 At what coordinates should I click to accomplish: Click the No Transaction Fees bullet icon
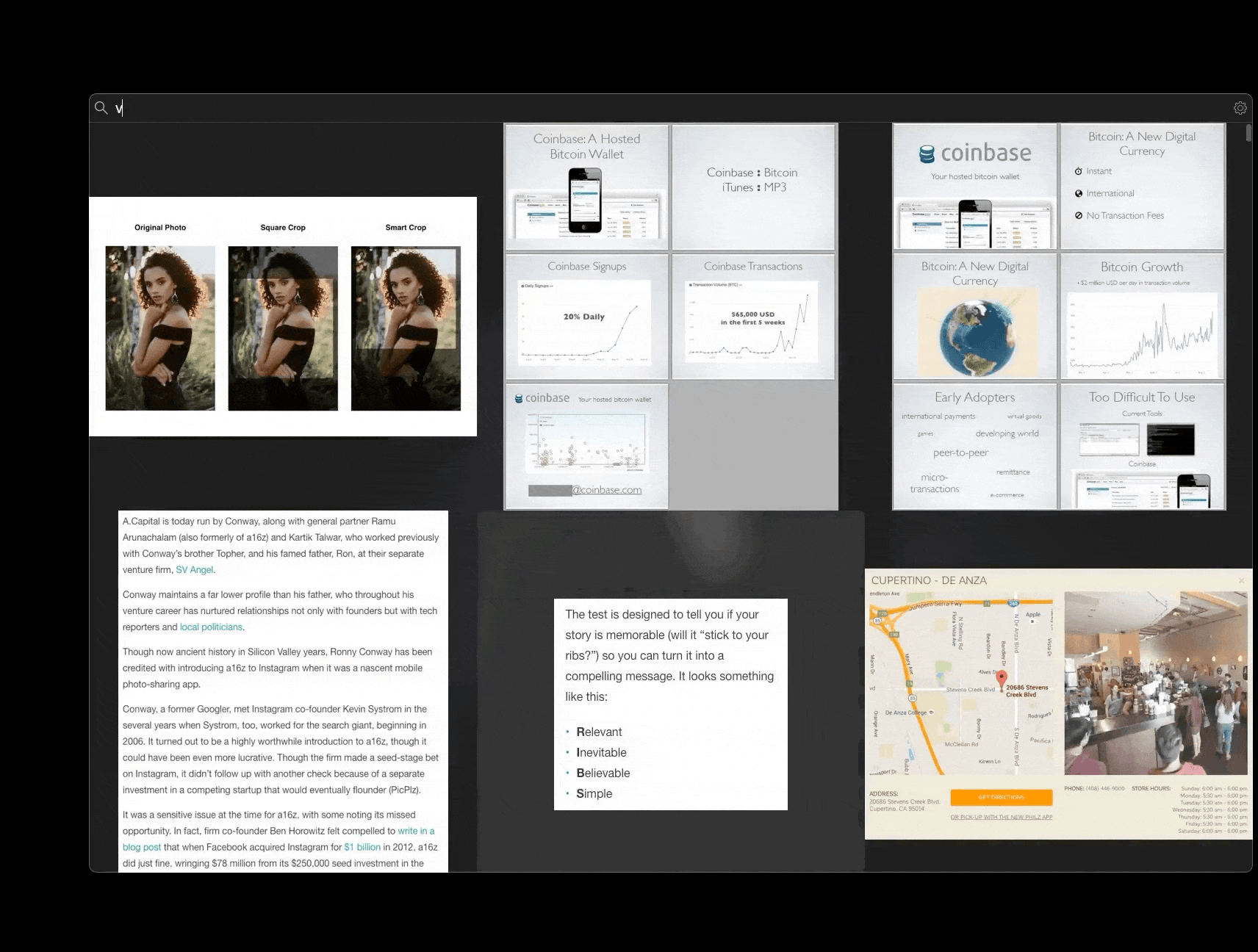tap(1078, 215)
